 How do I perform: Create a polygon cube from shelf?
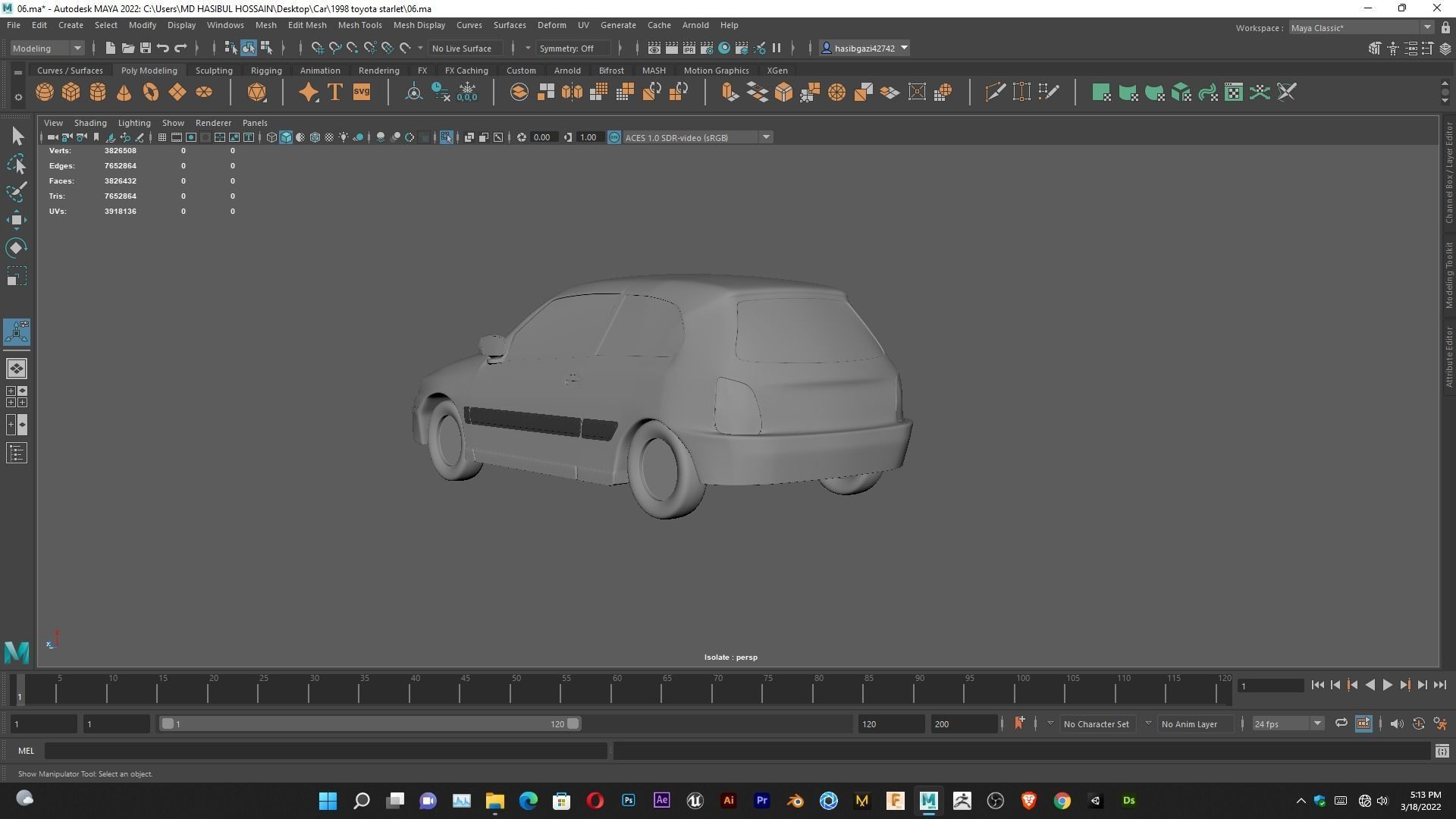click(x=71, y=93)
